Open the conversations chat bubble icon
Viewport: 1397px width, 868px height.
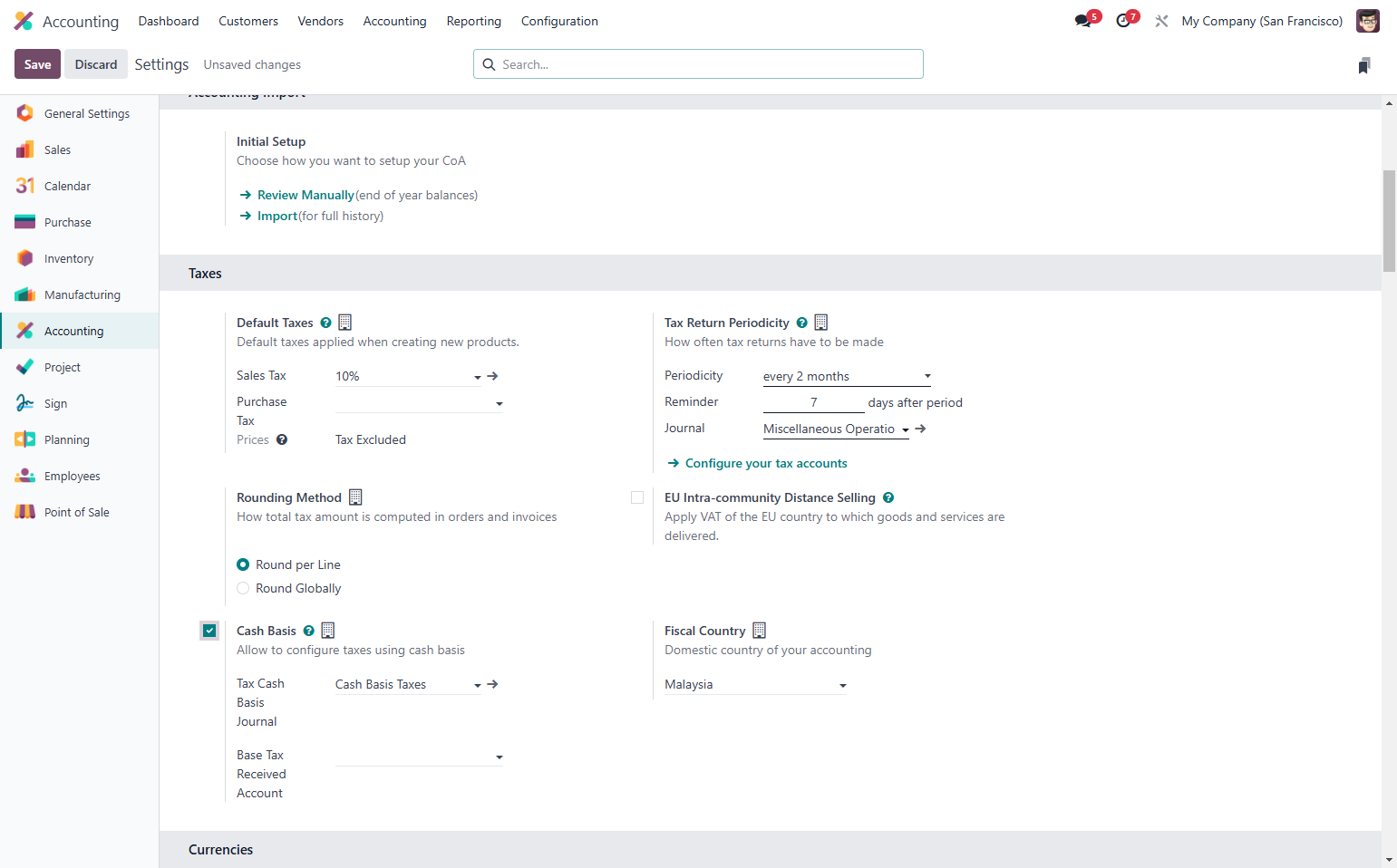point(1083,21)
